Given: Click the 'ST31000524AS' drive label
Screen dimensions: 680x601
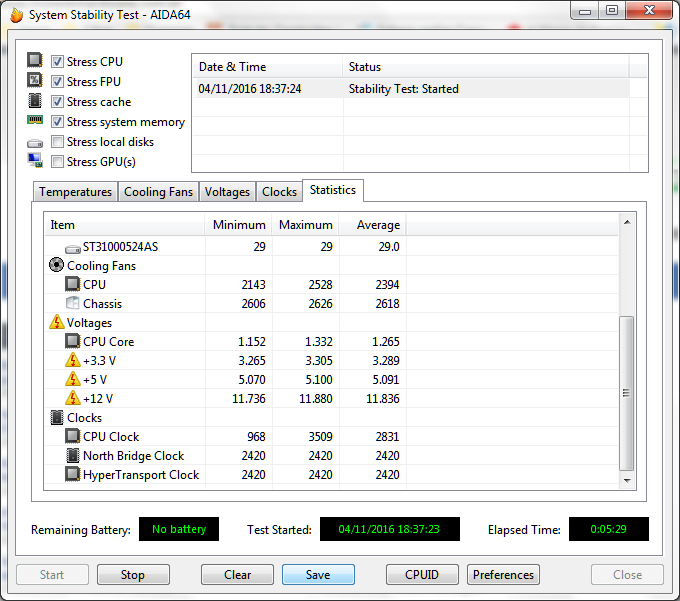Looking at the screenshot, I should [x=121, y=247].
